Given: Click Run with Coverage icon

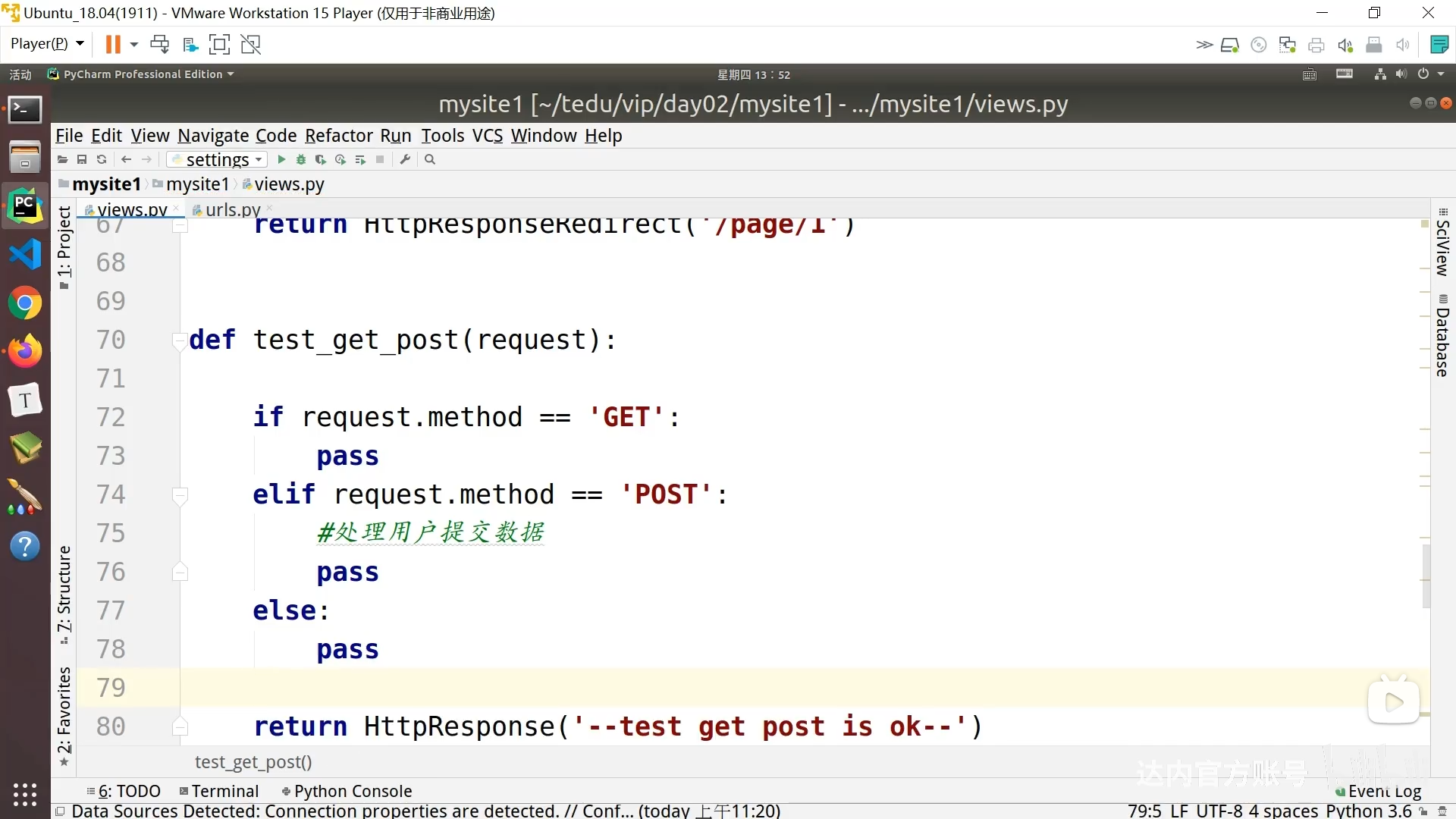Looking at the screenshot, I should [321, 160].
